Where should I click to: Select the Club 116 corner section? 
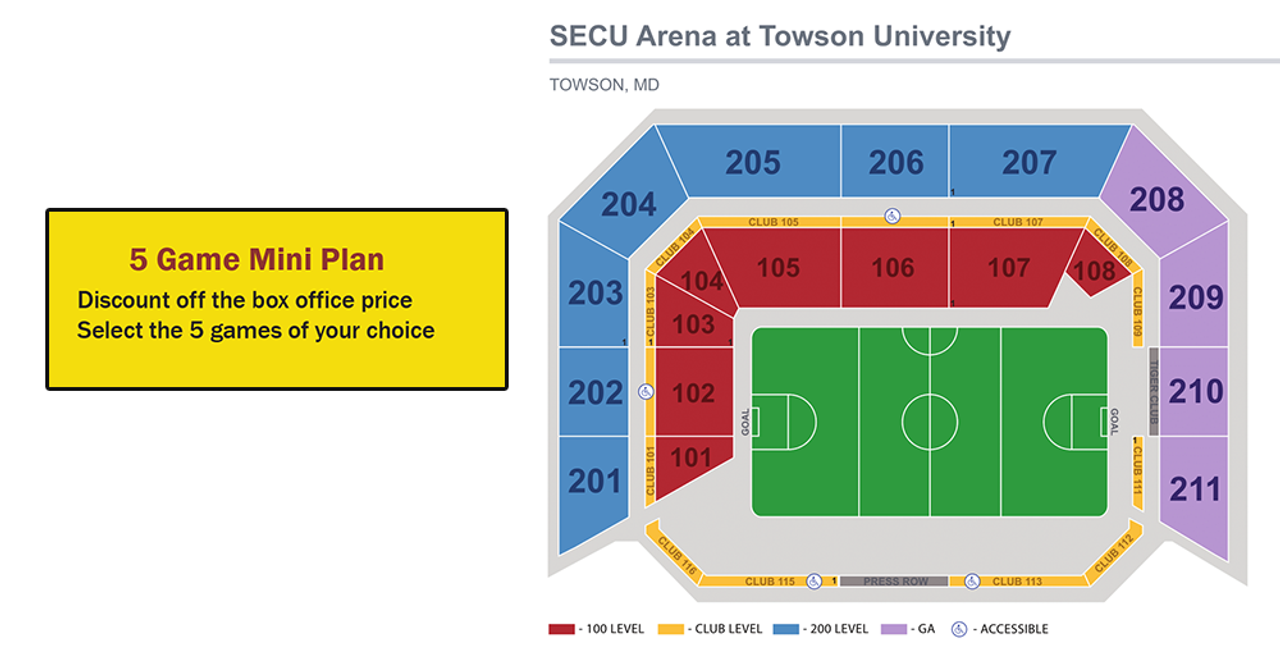click(676, 553)
